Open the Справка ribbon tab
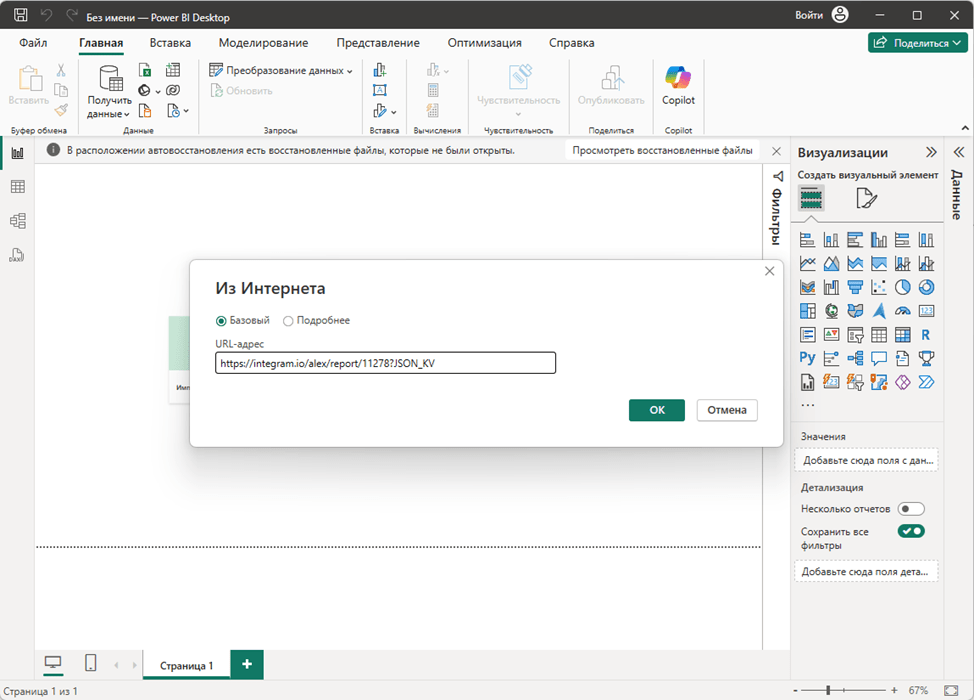The height and width of the screenshot is (700, 974). pyautogui.click(x=571, y=43)
